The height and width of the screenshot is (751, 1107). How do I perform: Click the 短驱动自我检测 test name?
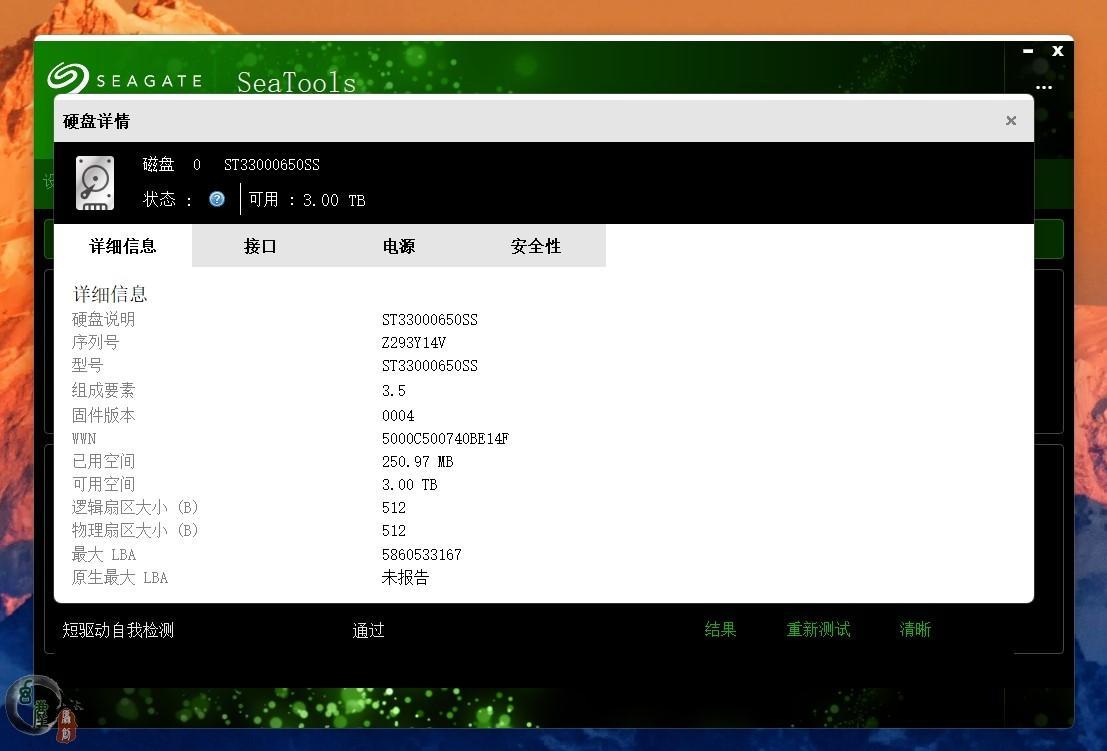click(118, 630)
